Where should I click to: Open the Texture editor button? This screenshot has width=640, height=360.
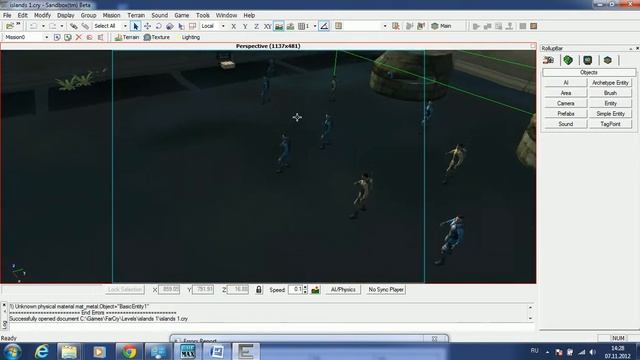pos(157,37)
